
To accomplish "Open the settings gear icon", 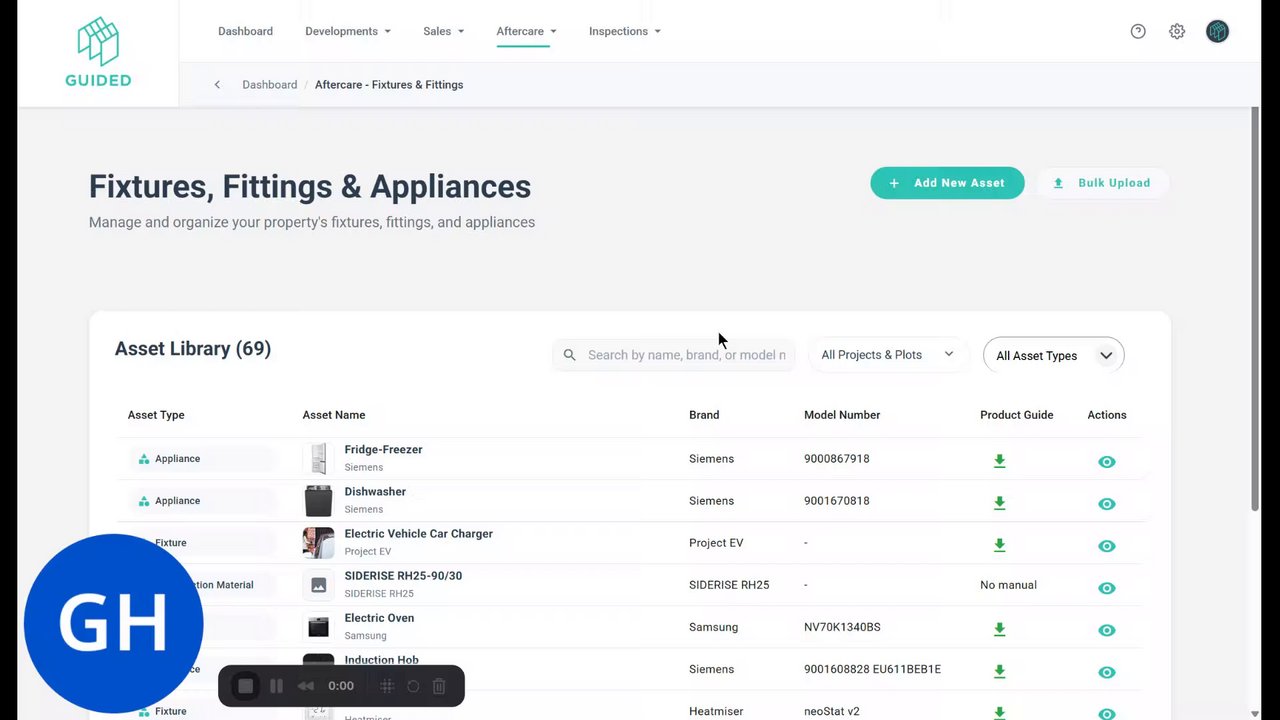I will pyautogui.click(x=1177, y=31).
